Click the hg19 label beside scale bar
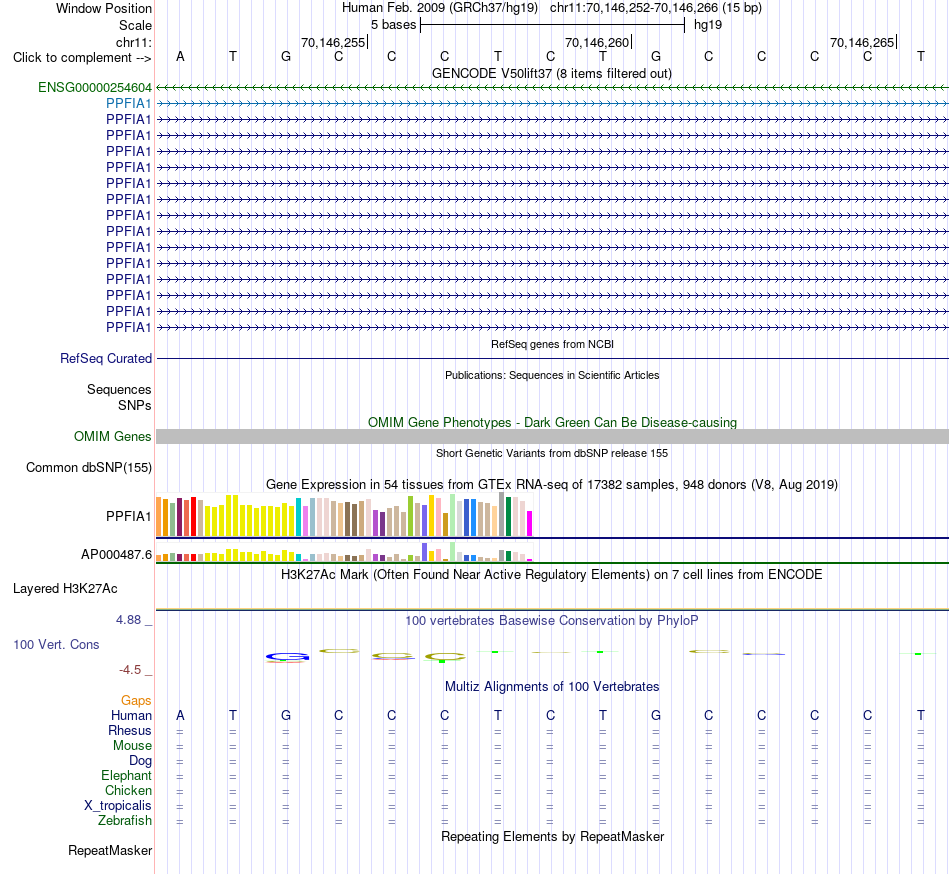The height and width of the screenshot is (874, 950). click(x=708, y=25)
